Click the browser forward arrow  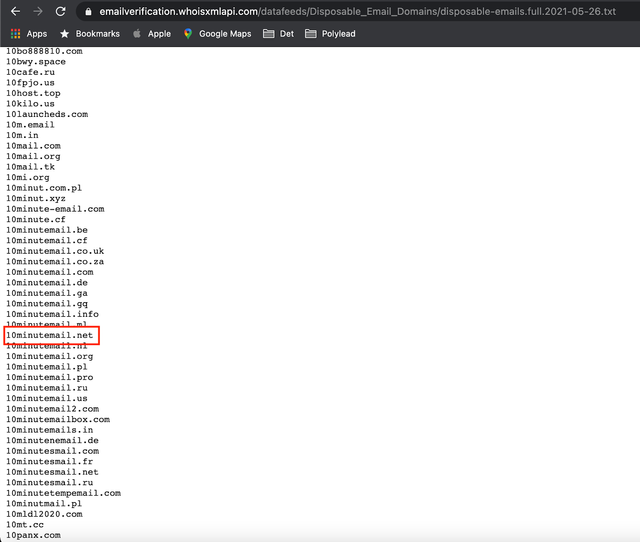tap(38, 11)
